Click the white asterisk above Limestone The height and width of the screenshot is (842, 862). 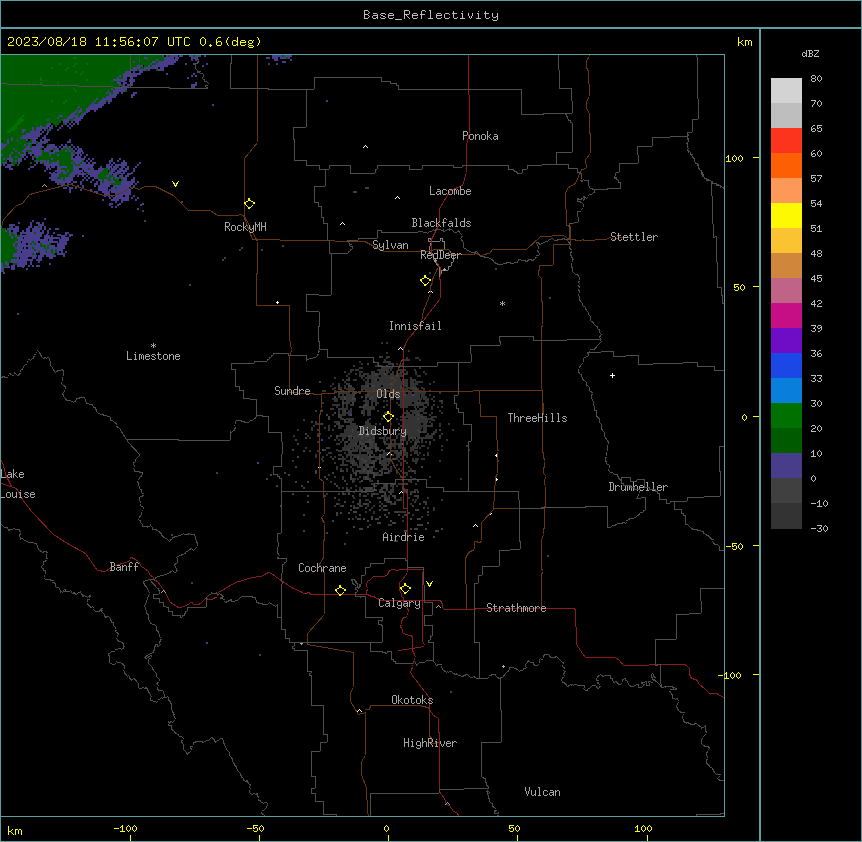click(153, 346)
